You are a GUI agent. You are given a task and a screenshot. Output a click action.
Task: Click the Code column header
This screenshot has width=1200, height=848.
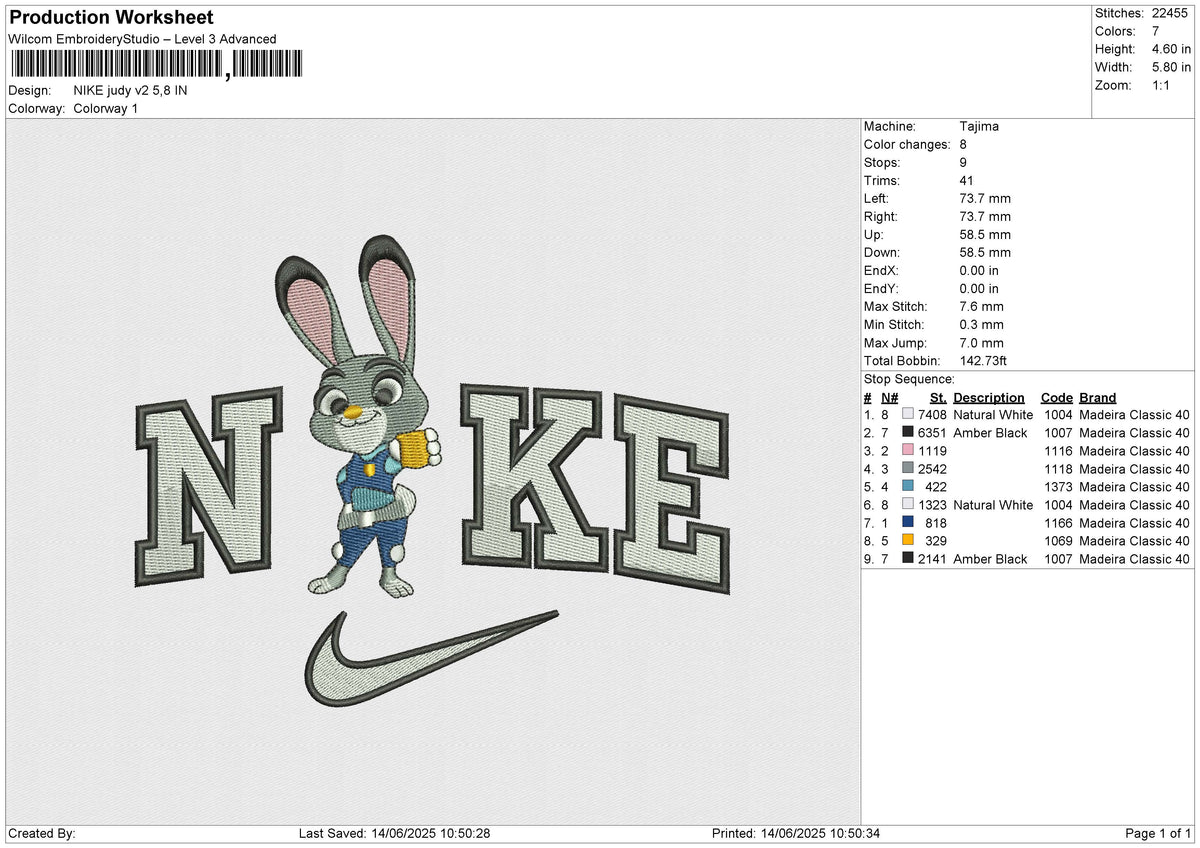(1056, 397)
